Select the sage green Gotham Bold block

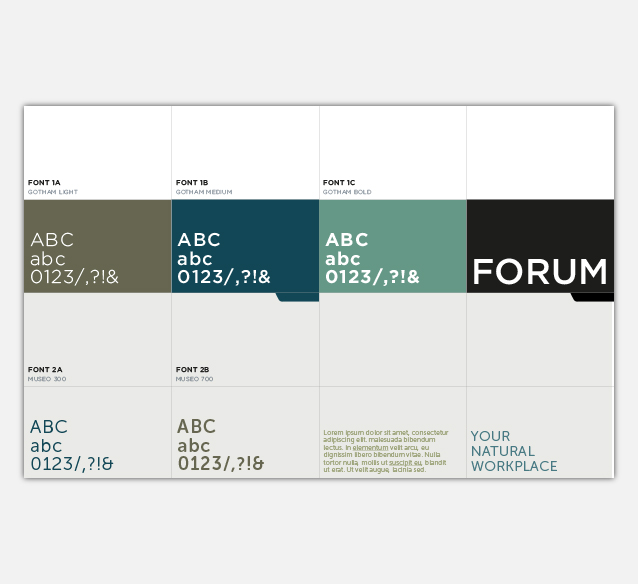(x=393, y=246)
